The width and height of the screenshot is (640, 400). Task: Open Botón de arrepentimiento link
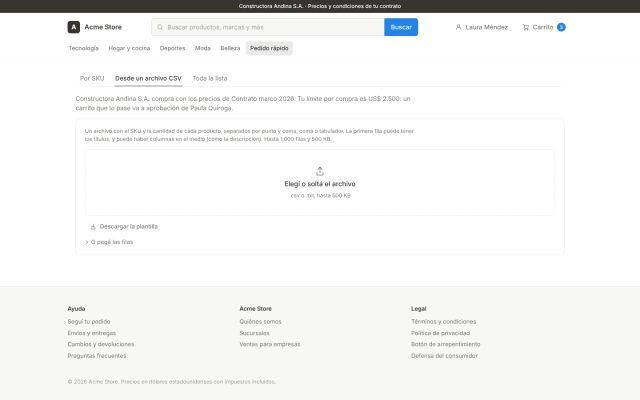coord(445,344)
